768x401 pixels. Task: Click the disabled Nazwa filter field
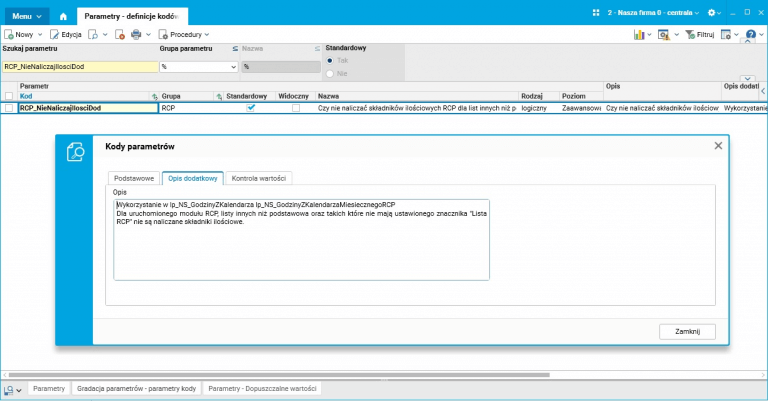point(281,67)
